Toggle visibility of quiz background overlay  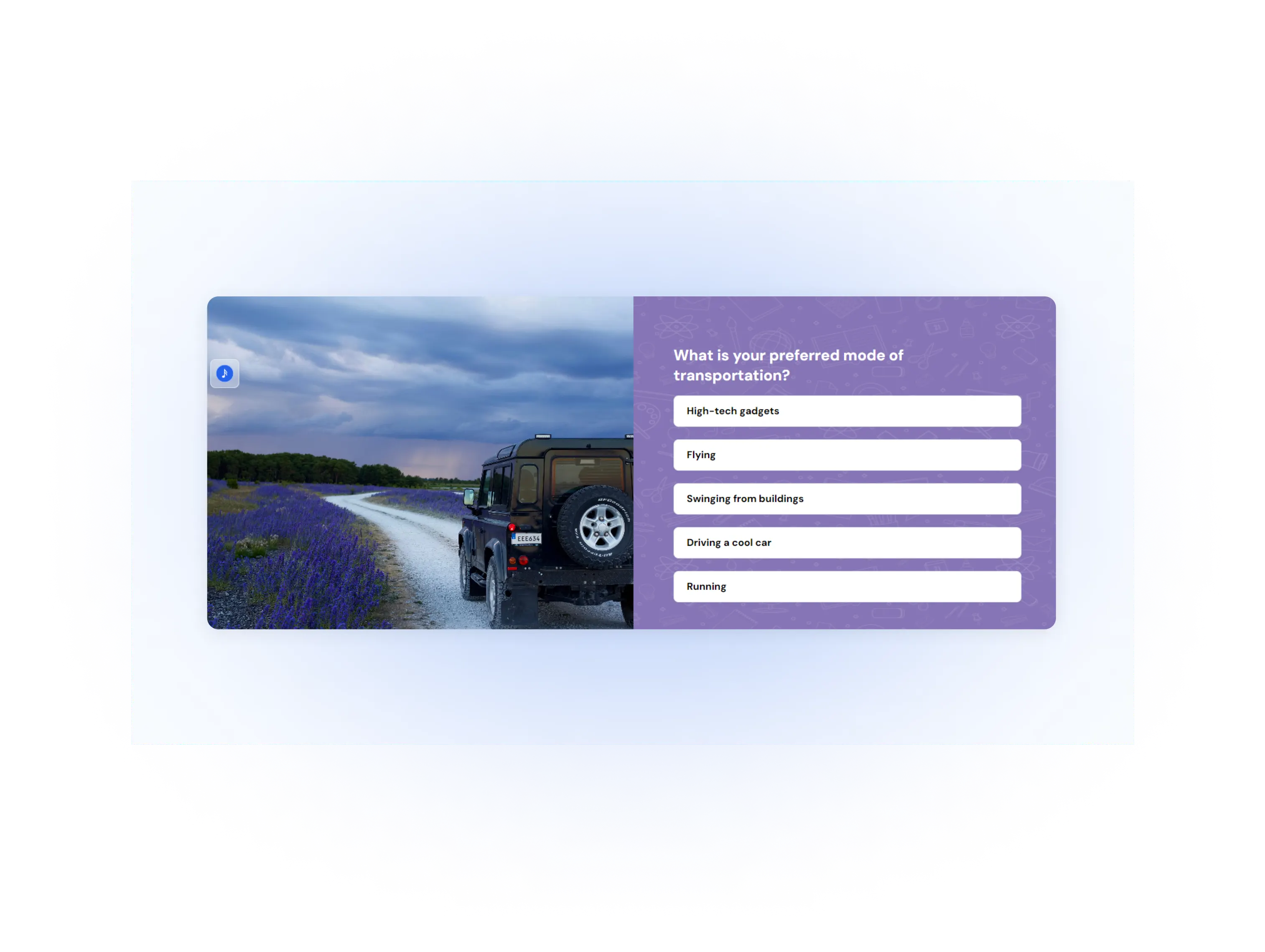tap(225, 374)
